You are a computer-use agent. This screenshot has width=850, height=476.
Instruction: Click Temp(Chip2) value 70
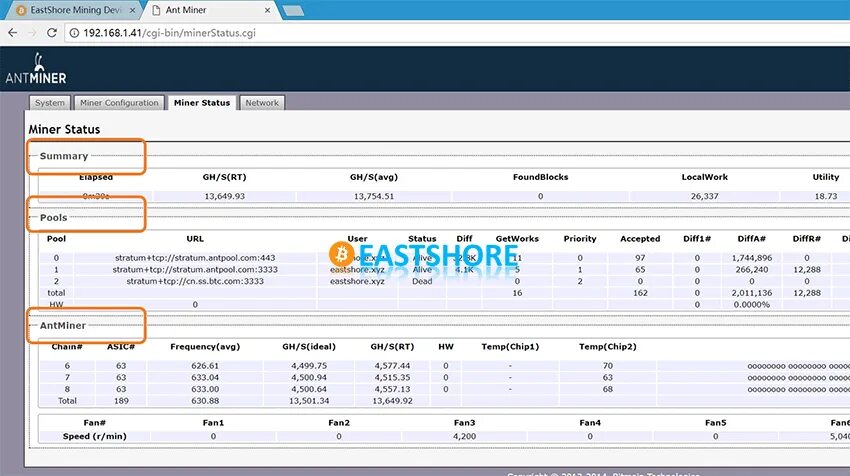click(608, 366)
